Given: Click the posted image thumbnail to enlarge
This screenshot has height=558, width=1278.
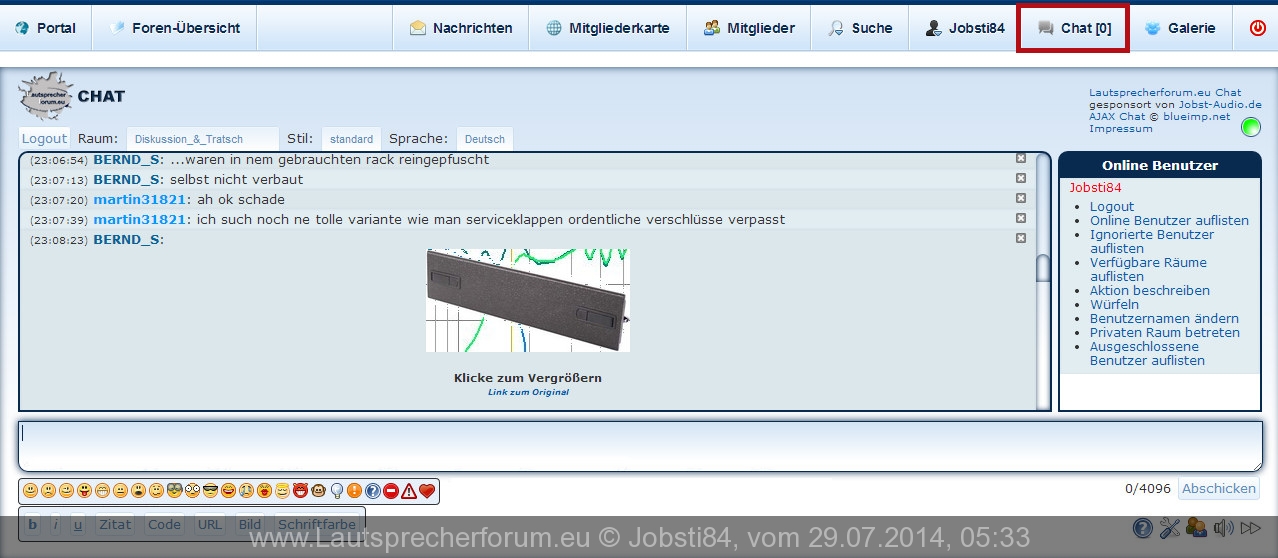Looking at the screenshot, I should coord(528,300).
